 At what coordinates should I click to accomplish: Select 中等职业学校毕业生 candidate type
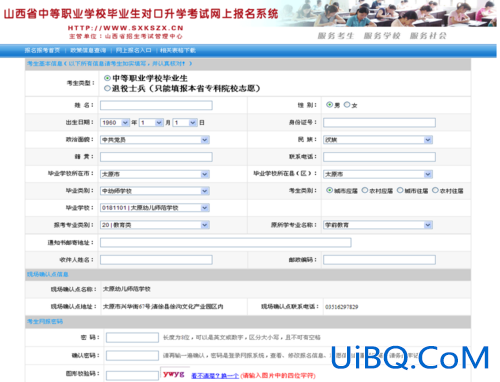107,78
